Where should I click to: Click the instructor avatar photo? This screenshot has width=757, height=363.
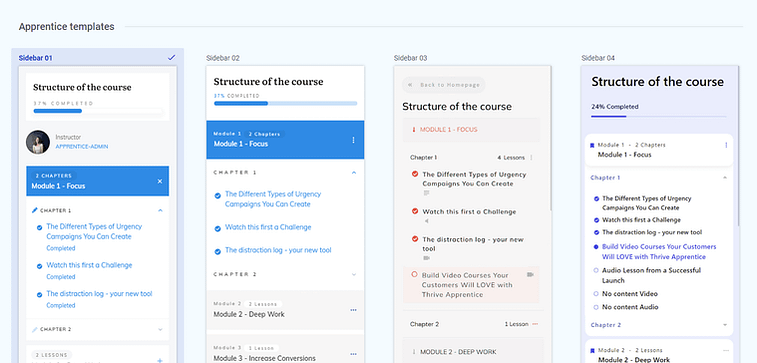point(38,142)
